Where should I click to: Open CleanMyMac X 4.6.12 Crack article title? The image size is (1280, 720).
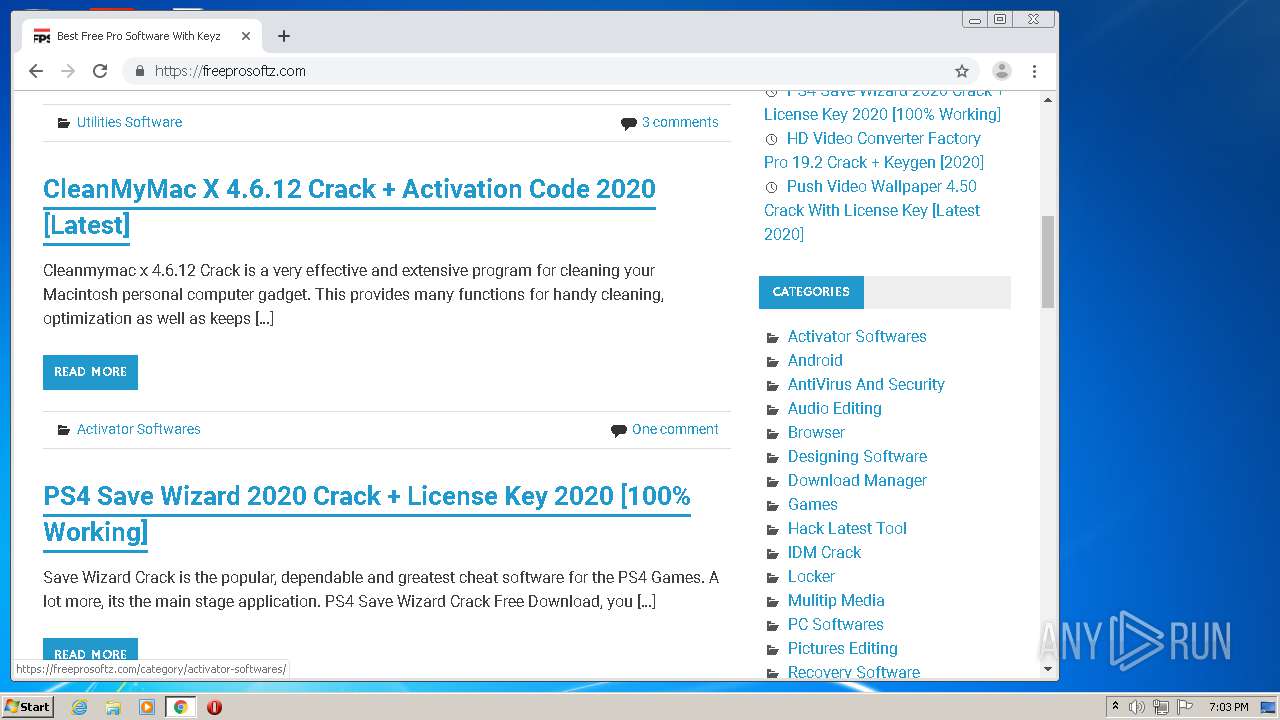click(349, 207)
